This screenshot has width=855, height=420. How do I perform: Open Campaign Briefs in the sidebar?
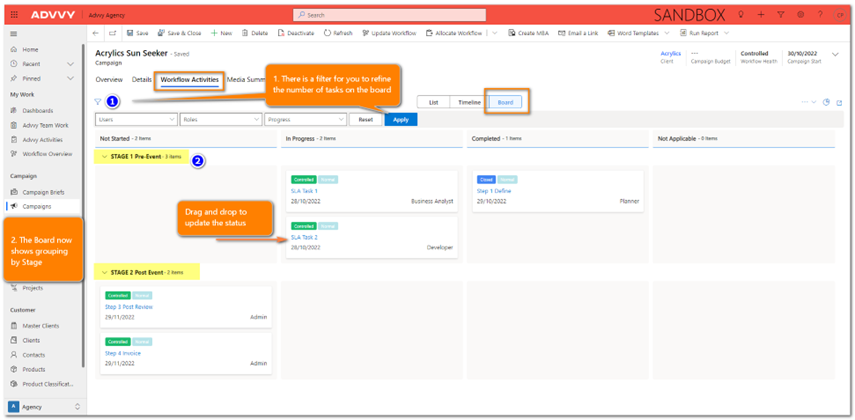[x=43, y=191]
